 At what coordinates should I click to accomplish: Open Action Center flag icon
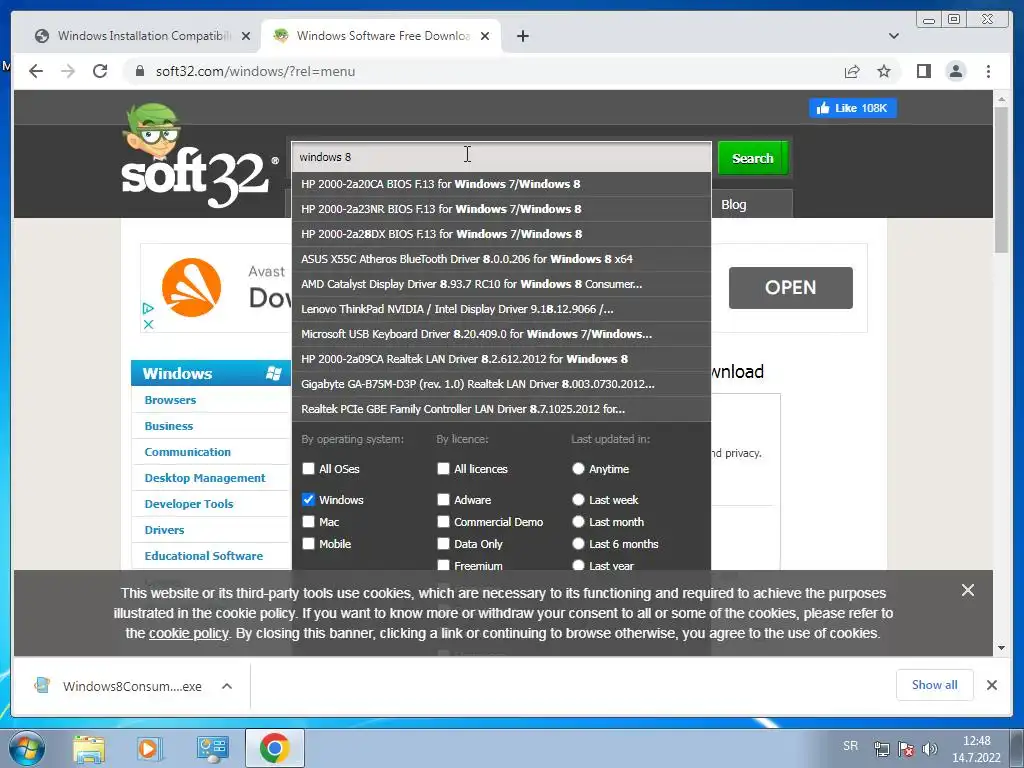coord(906,749)
